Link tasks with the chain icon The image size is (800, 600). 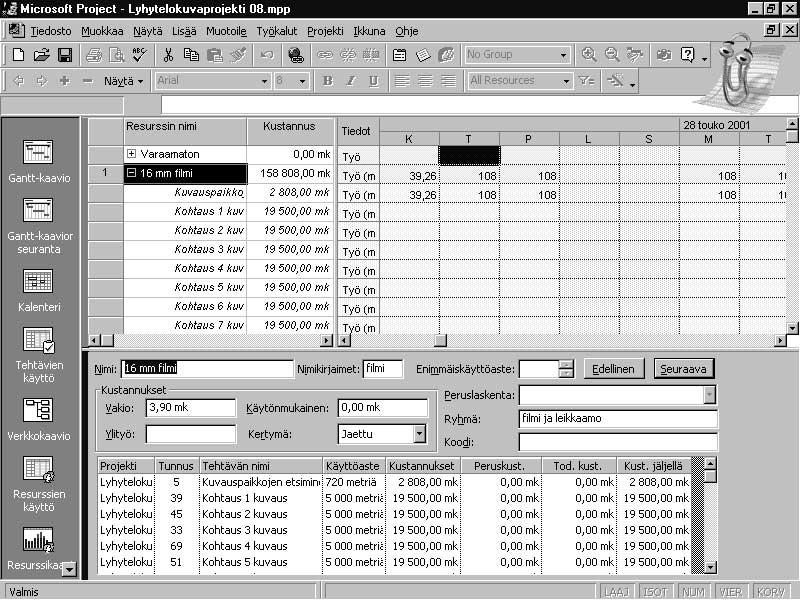[x=325, y=55]
